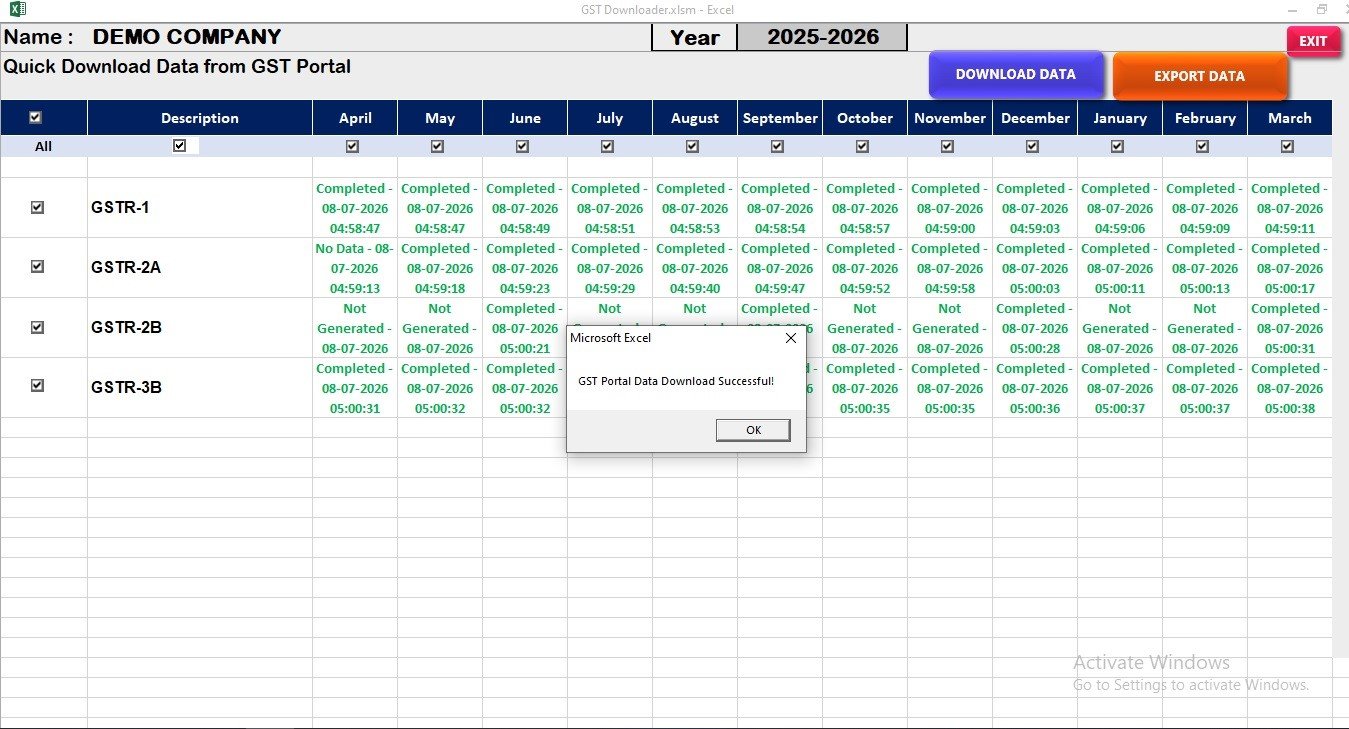Click the EXPORT DATA button
Image resolution: width=1349 pixels, height=729 pixels.
(1199, 76)
